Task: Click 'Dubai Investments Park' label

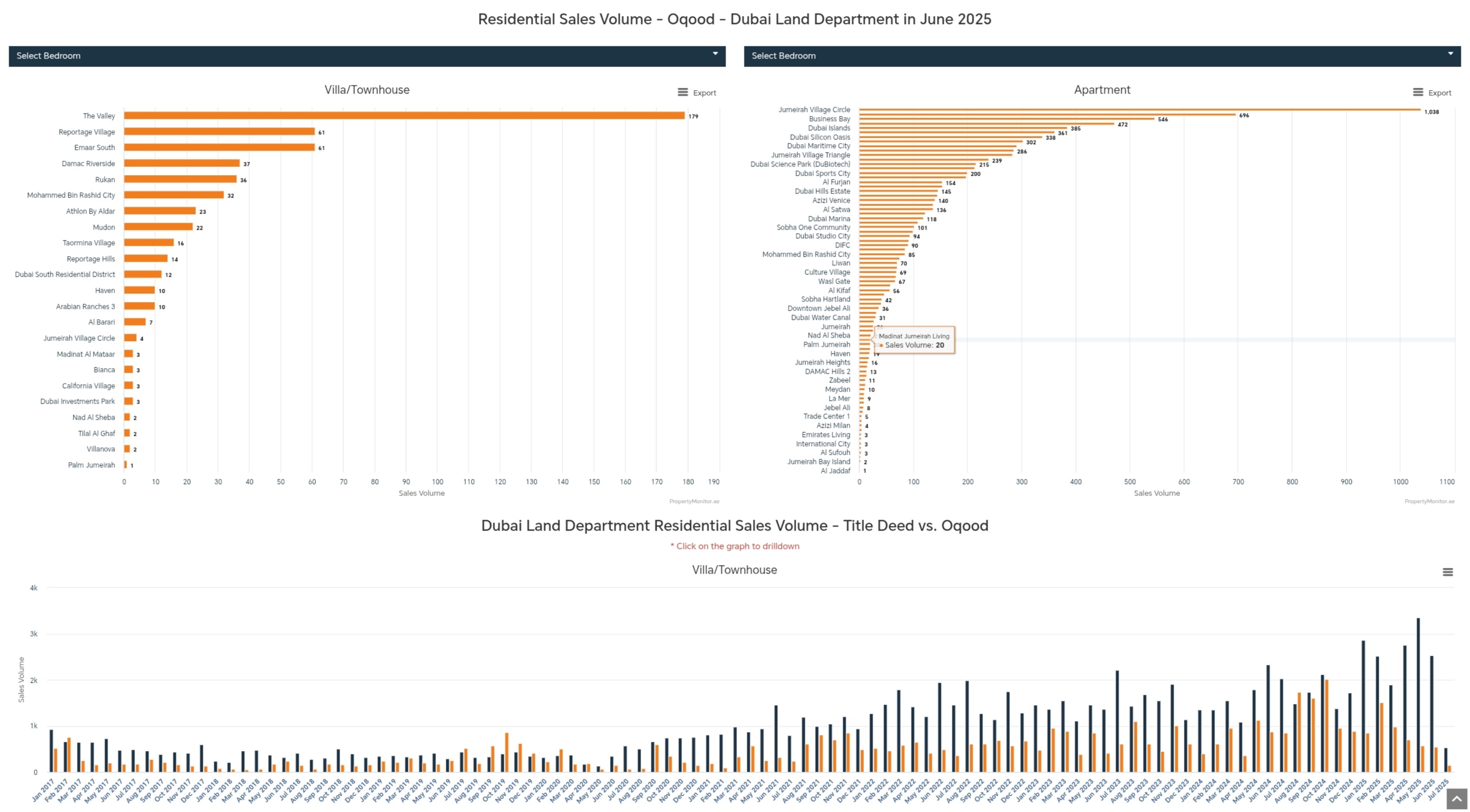Action: click(78, 401)
